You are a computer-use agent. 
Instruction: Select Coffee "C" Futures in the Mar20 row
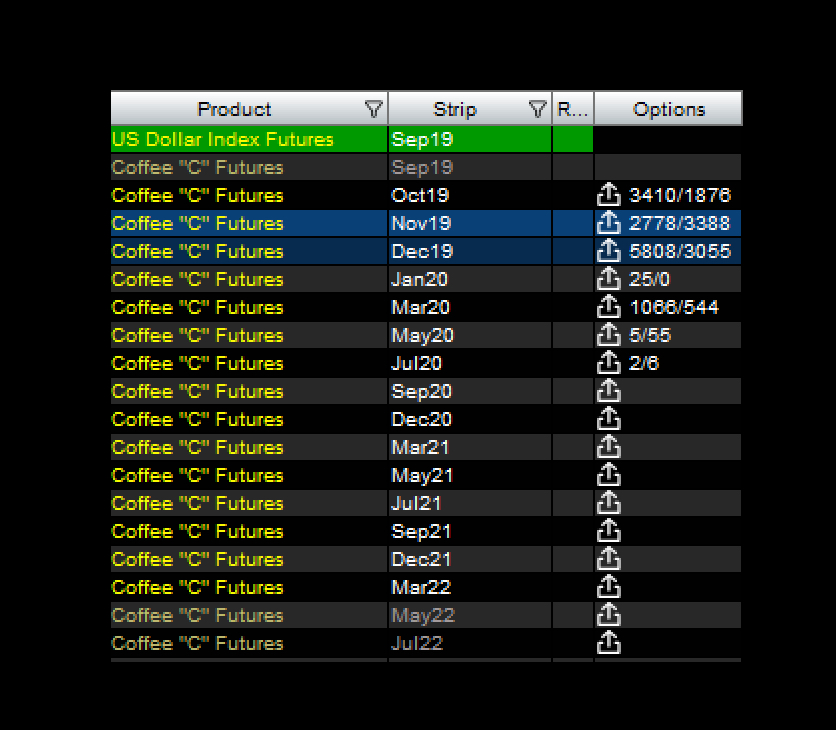point(197,307)
